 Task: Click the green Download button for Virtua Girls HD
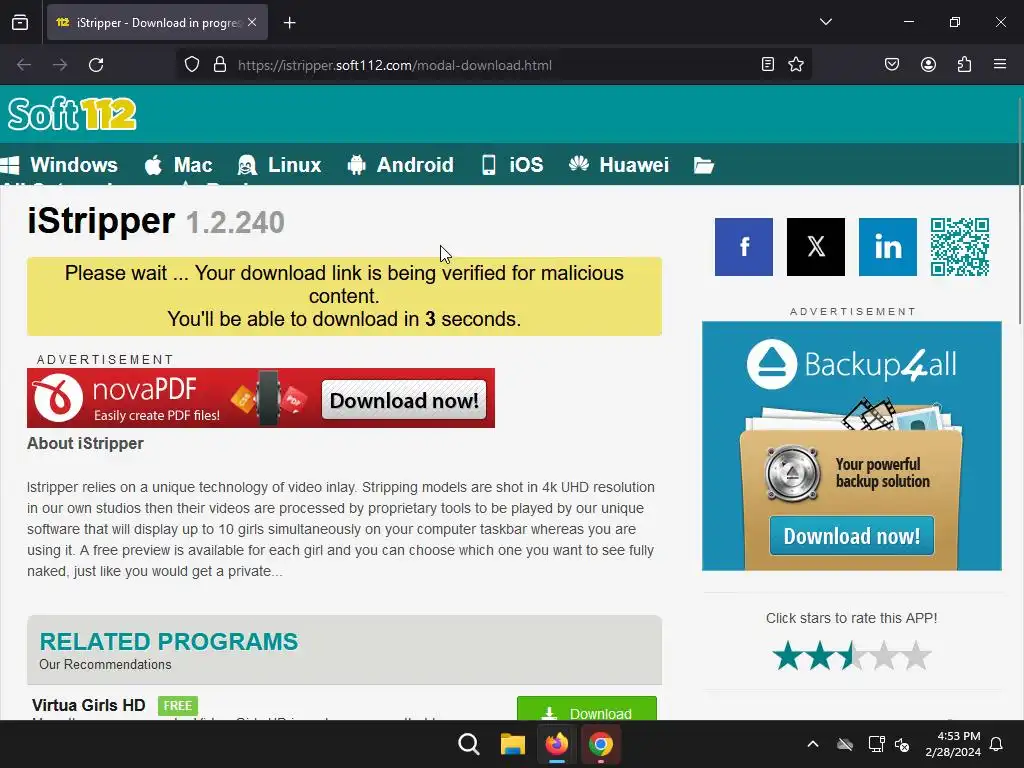586,710
